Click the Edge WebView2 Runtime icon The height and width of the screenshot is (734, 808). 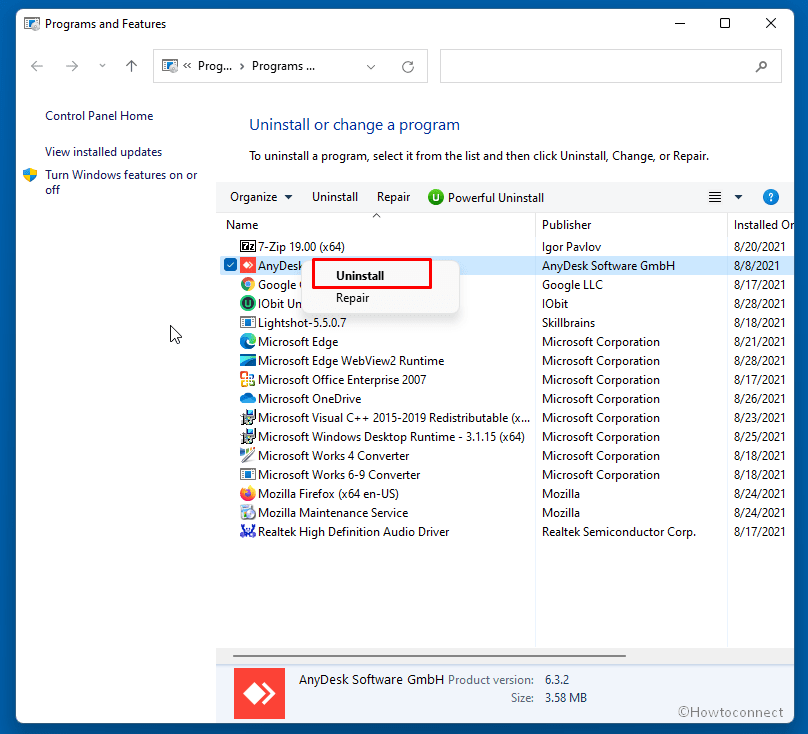point(248,360)
